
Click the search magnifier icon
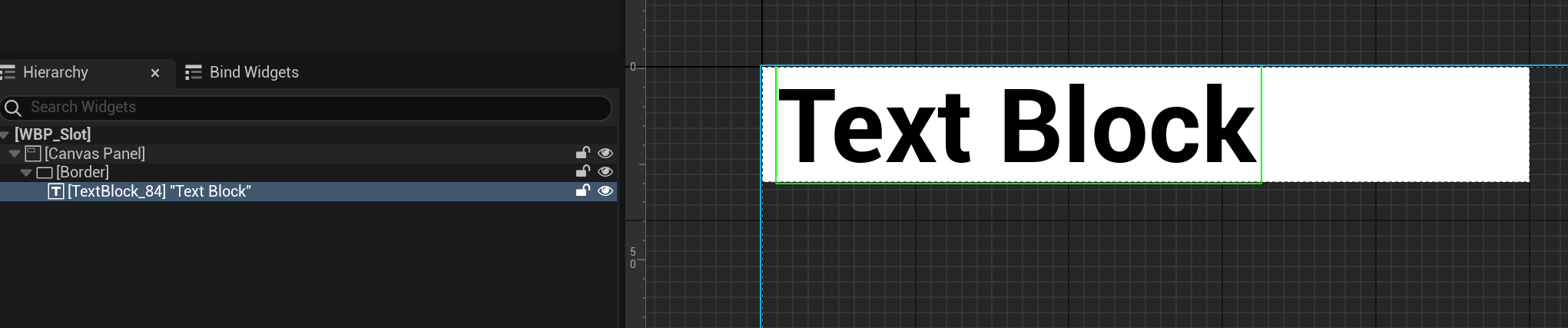[x=13, y=108]
